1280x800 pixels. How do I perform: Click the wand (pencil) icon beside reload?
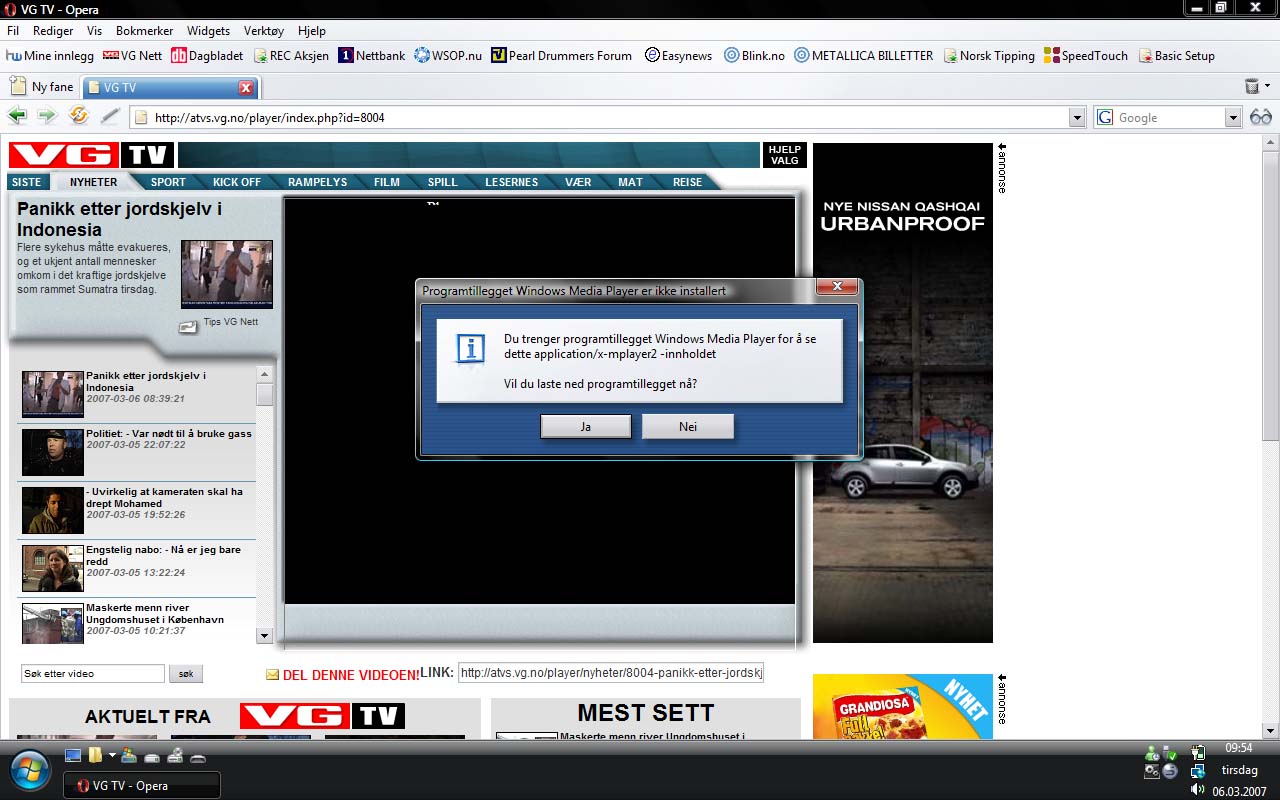click(x=110, y=116)
